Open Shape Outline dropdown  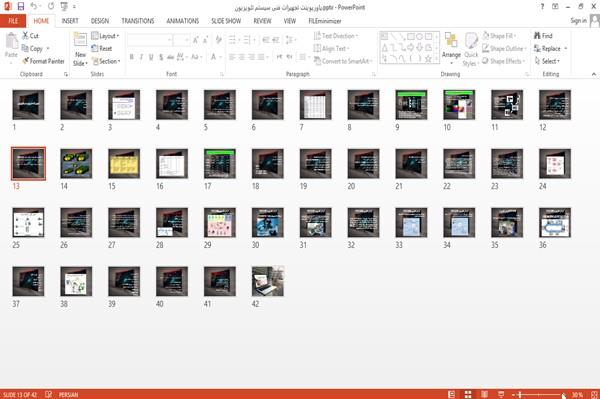(x=505, y=49)
